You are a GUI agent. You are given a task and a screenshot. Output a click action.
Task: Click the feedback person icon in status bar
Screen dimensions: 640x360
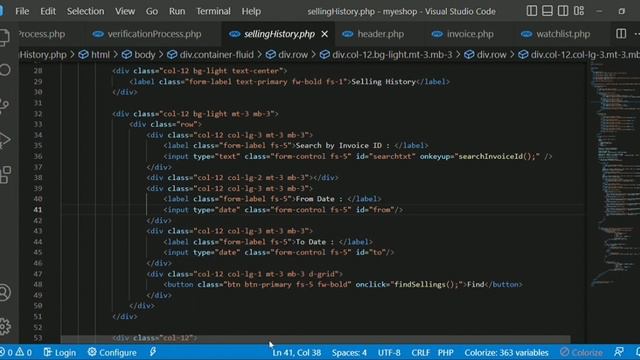click(619, 352)
